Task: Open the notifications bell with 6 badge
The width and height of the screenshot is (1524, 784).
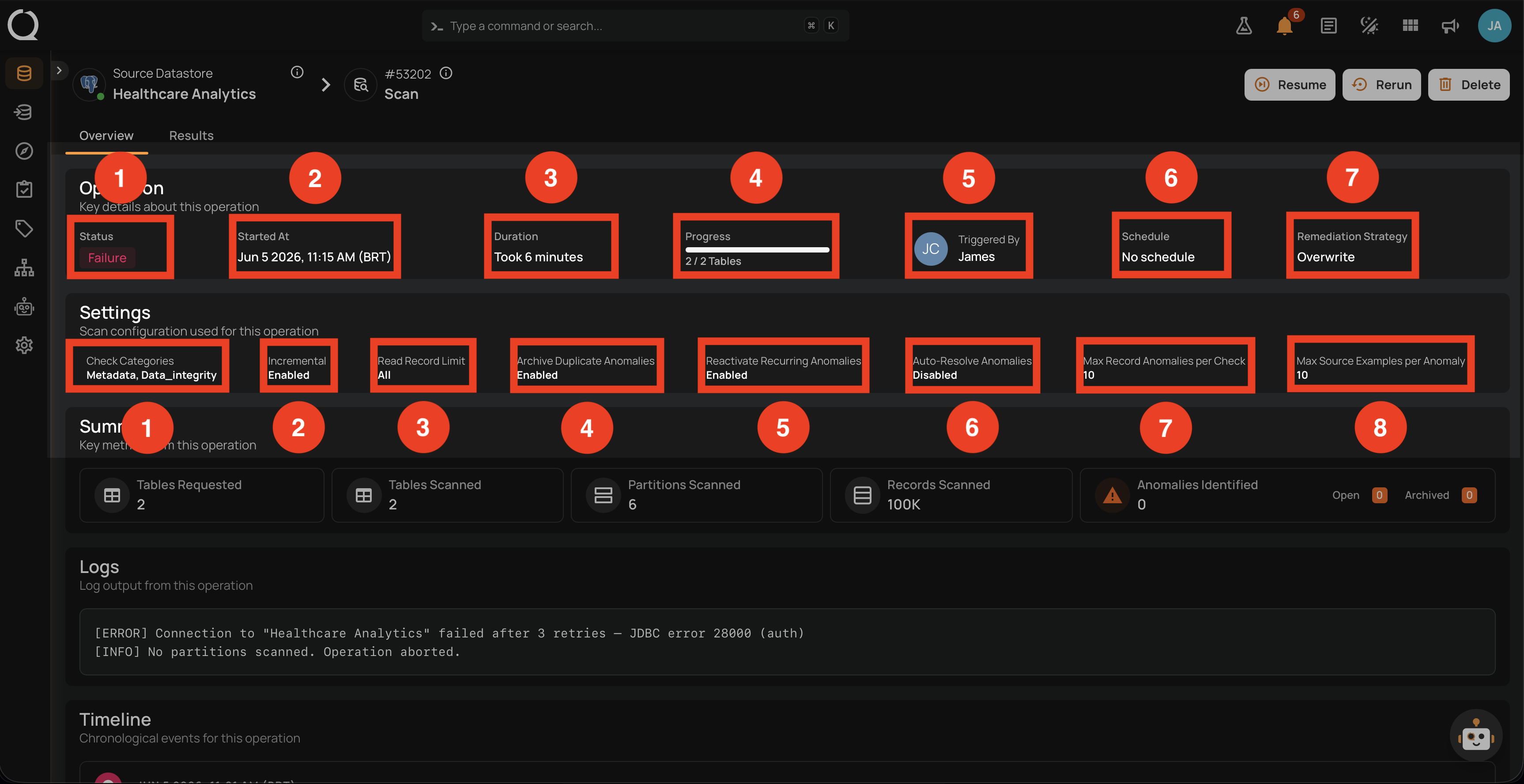Action: pyautogui.click(x=1284, y=26)
